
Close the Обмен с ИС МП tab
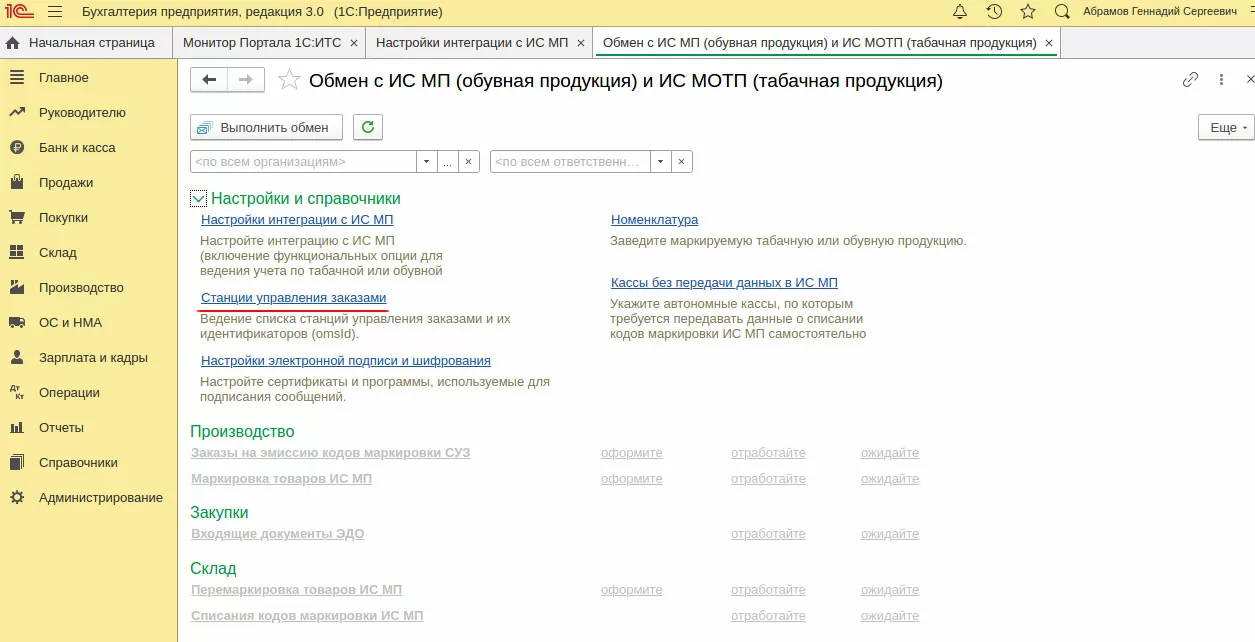click(1049, 43)
